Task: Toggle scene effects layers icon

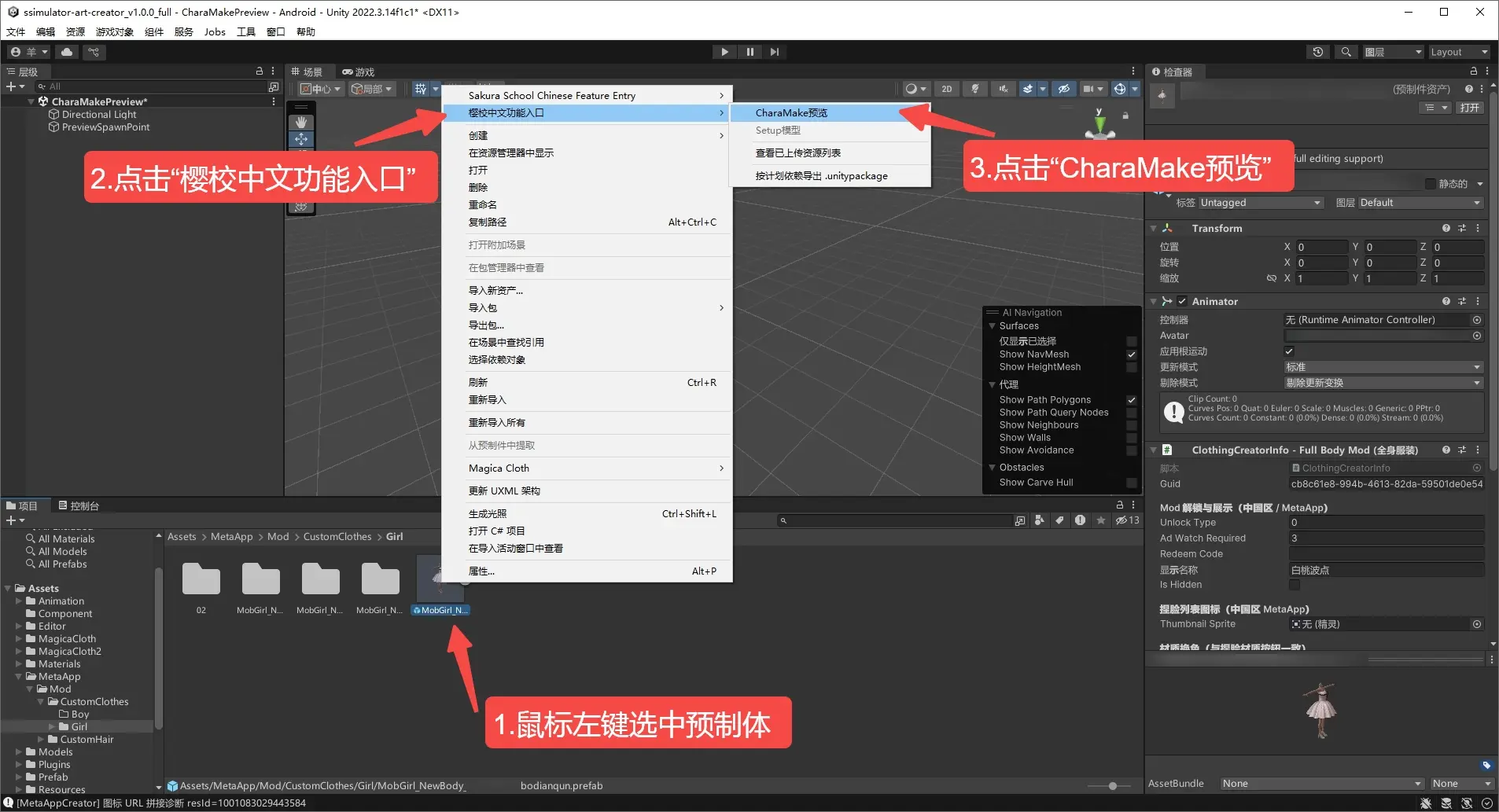Action: pos(1028,89)
